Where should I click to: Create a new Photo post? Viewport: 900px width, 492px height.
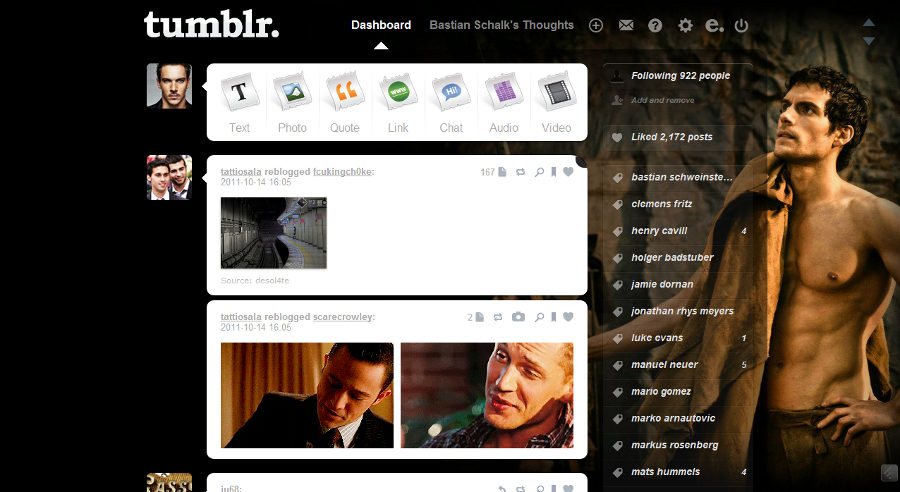click(292, 103)
